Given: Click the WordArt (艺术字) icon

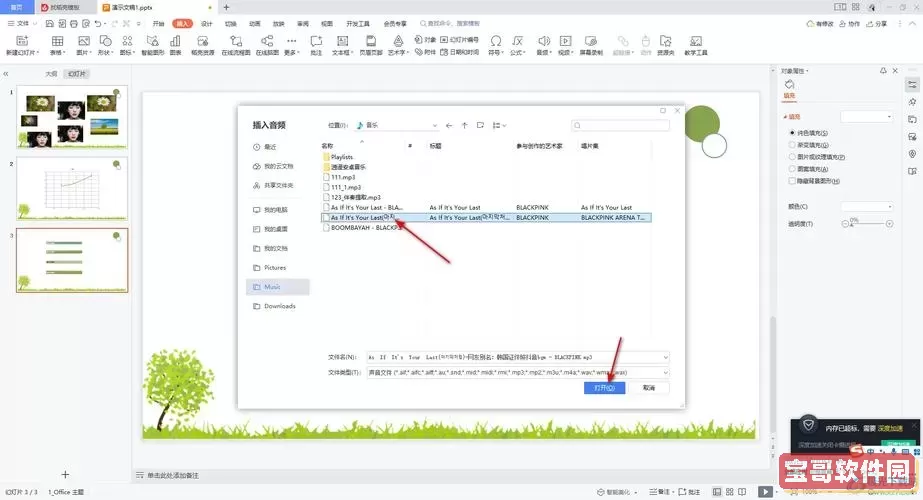Looking at the screenshot, I should tap(399, 41).
